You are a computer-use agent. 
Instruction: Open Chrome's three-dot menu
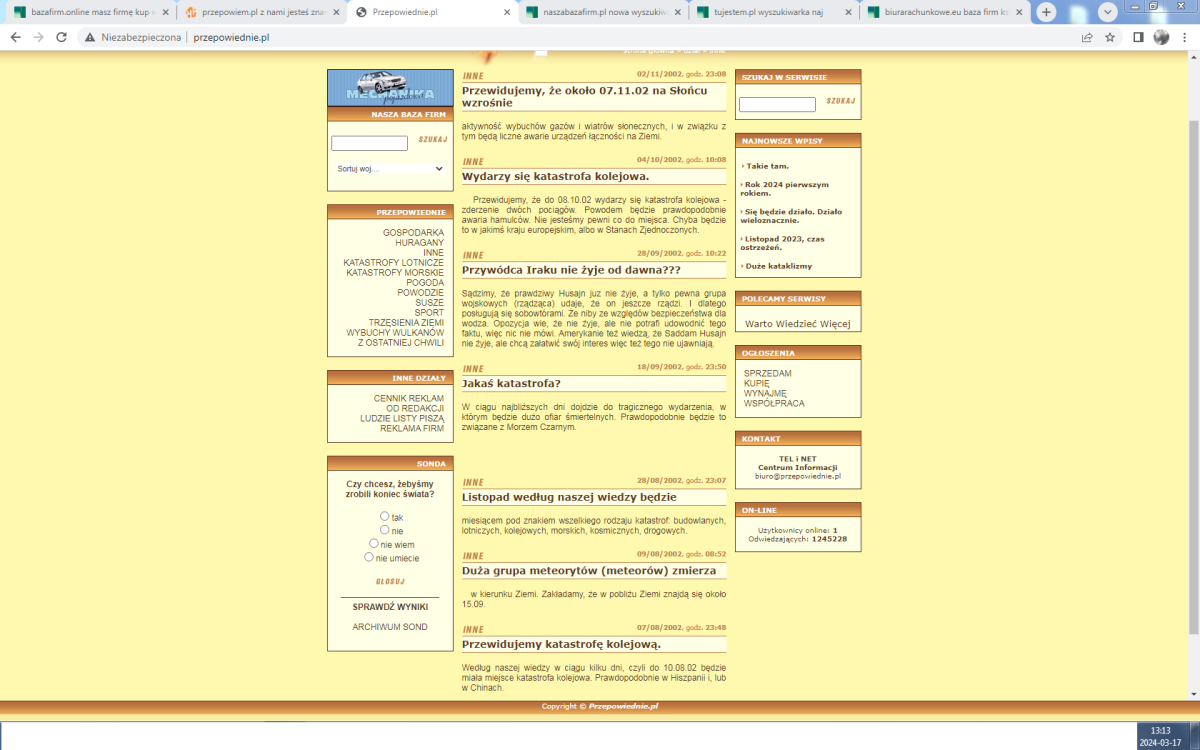(1184, 37)
